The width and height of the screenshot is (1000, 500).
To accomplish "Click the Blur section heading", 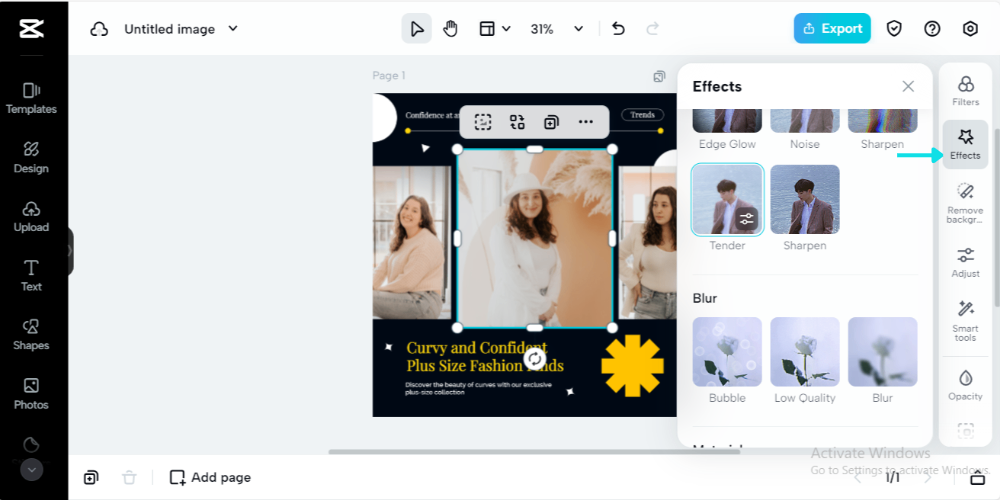I will (x=705, y=298).
